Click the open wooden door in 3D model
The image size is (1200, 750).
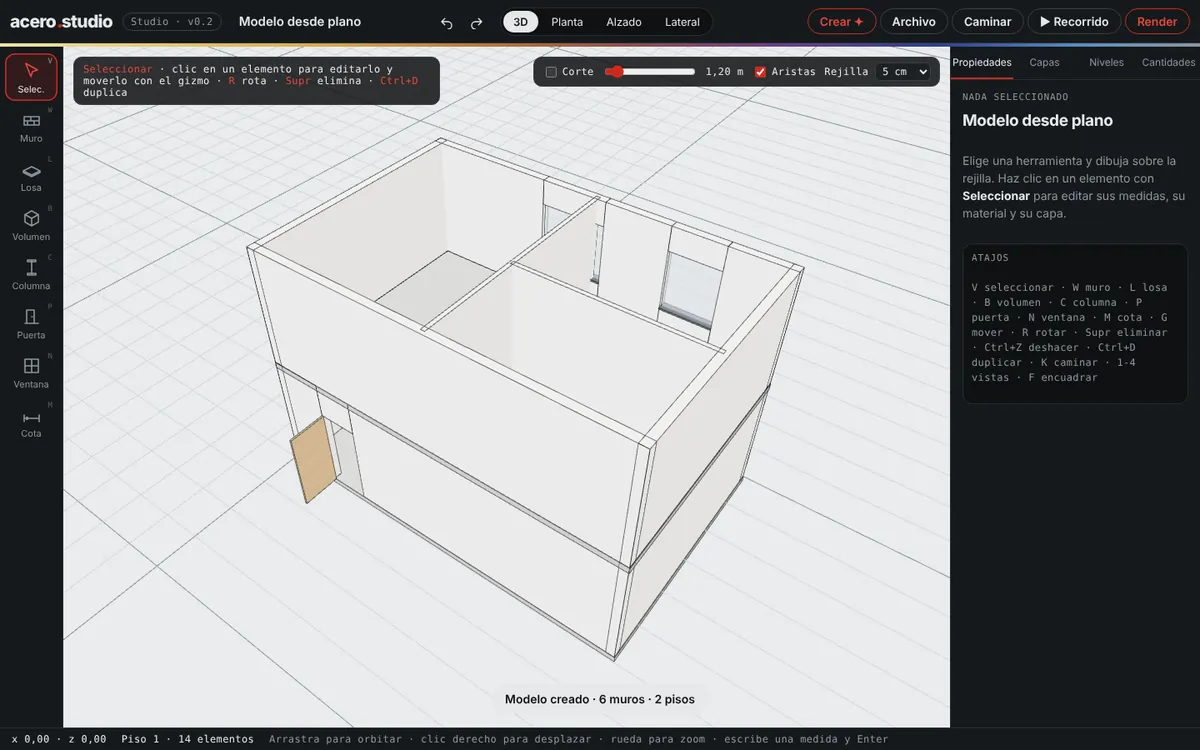313,460
